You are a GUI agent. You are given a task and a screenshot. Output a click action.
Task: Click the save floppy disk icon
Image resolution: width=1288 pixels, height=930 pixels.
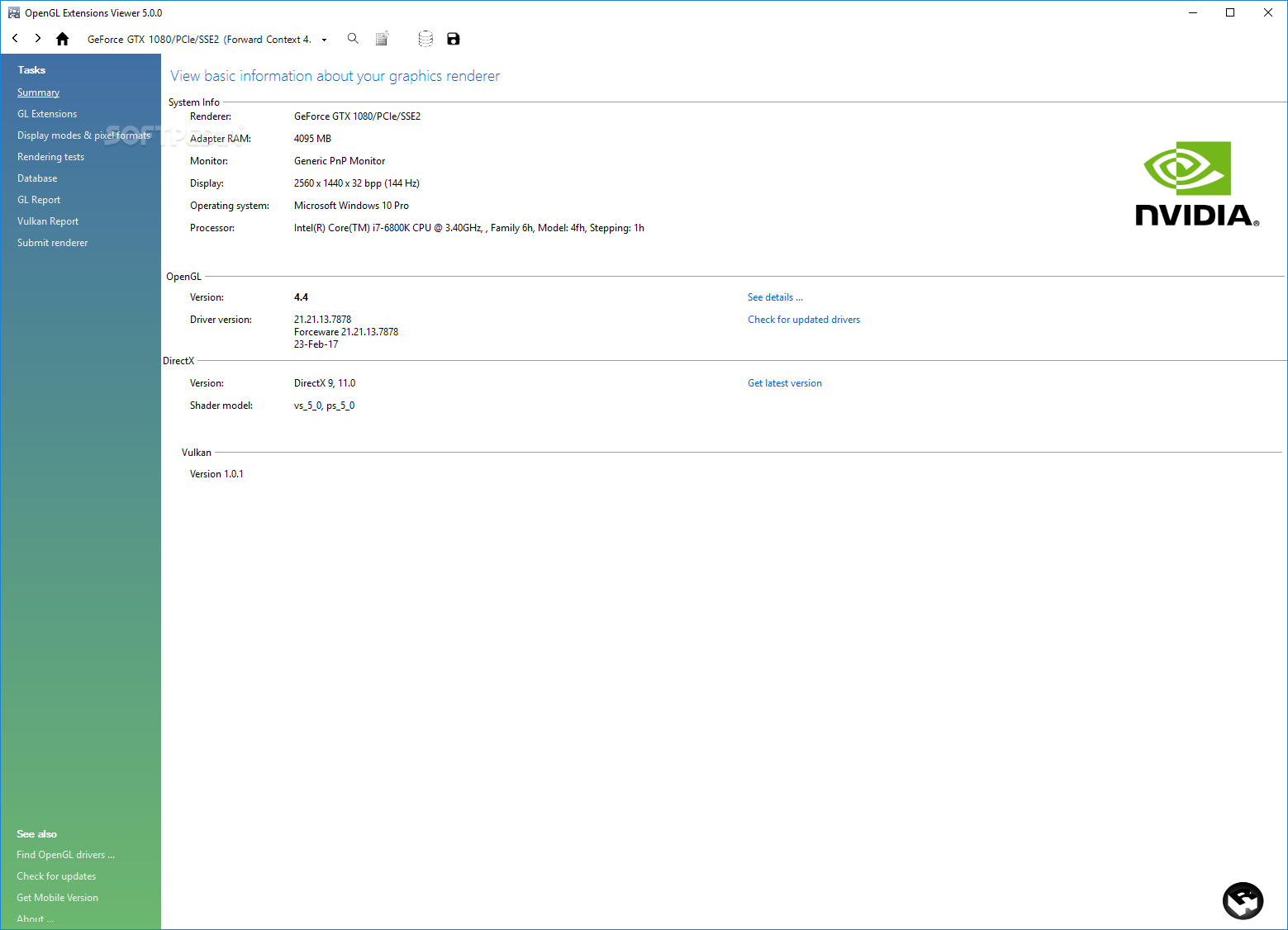coord(454,39)
